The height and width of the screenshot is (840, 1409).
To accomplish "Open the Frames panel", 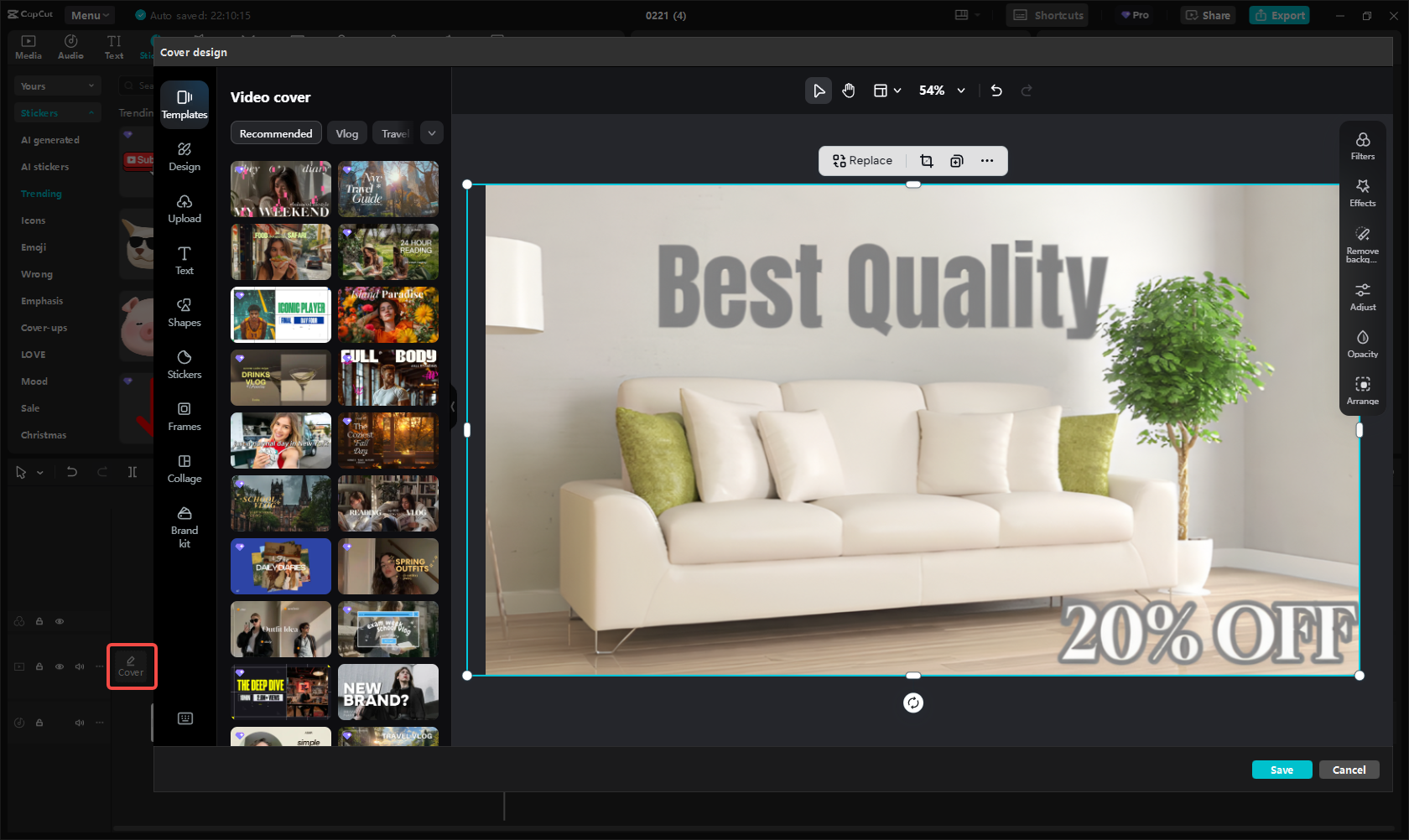I will click(185, 417).
